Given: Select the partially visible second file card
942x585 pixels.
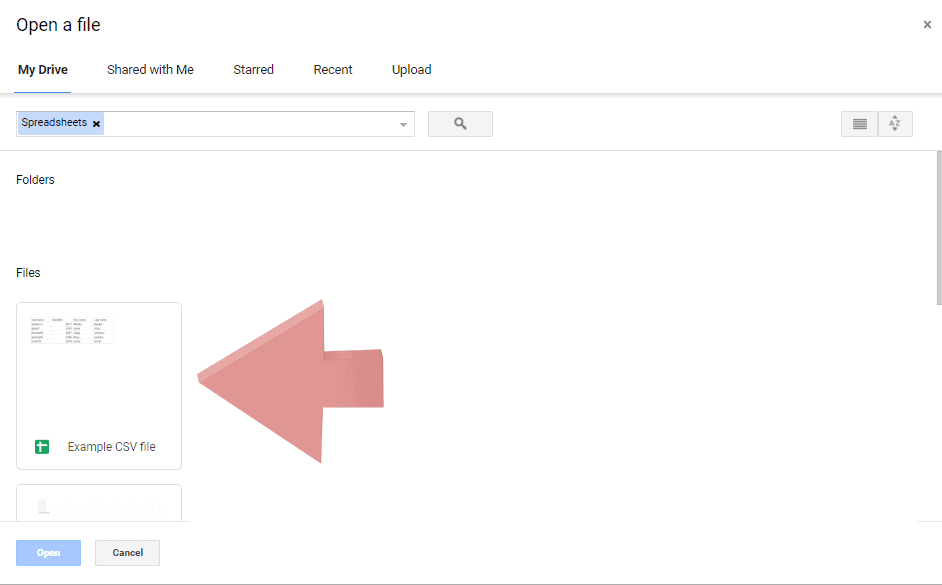Looking at the screenshot, I should (x=98, y=505).
